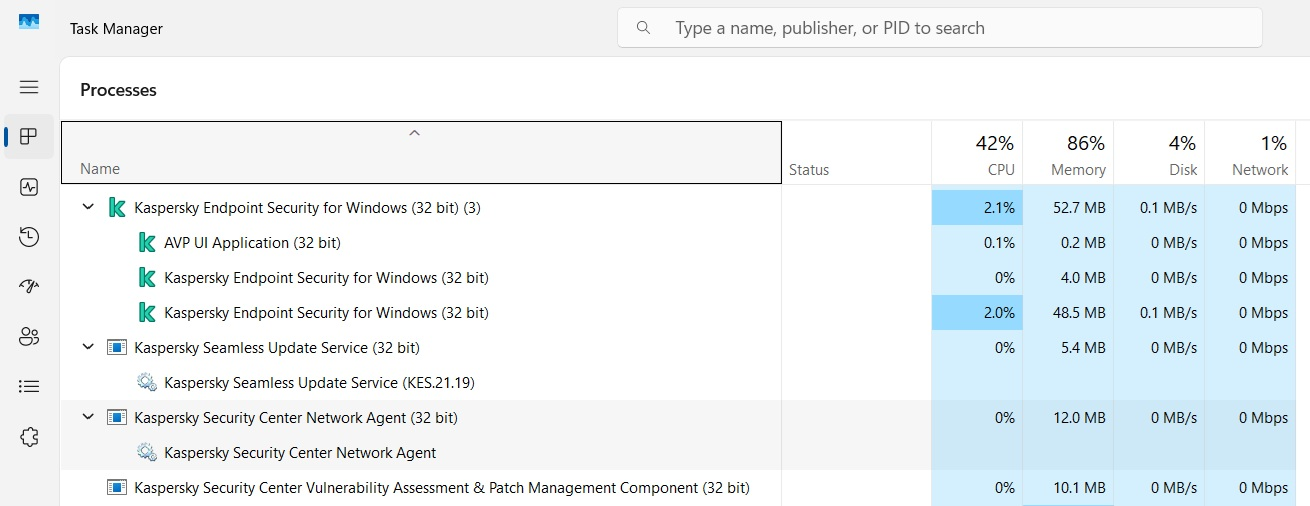Open the Performance page icon

click(29, 187)
